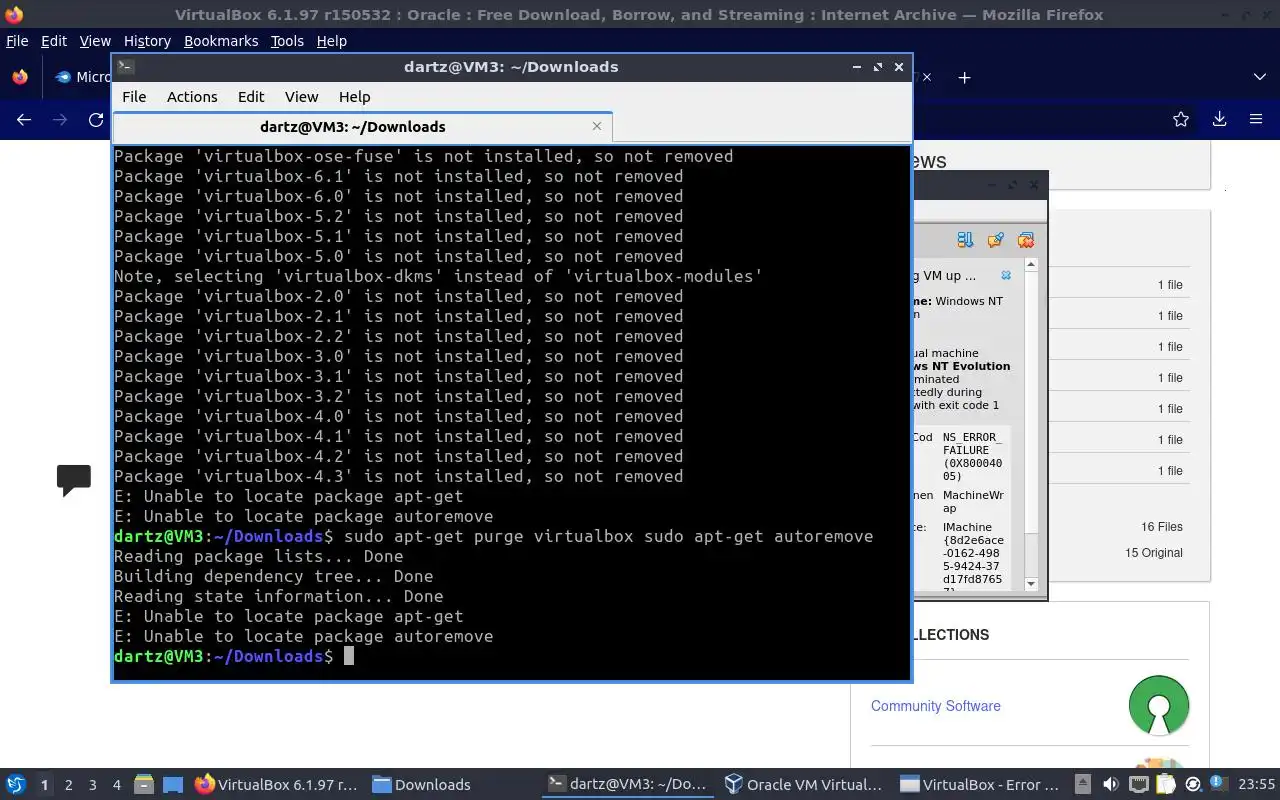Open the Firefox hamburger application menu
1280x800 pixels.
point(1256,119)
